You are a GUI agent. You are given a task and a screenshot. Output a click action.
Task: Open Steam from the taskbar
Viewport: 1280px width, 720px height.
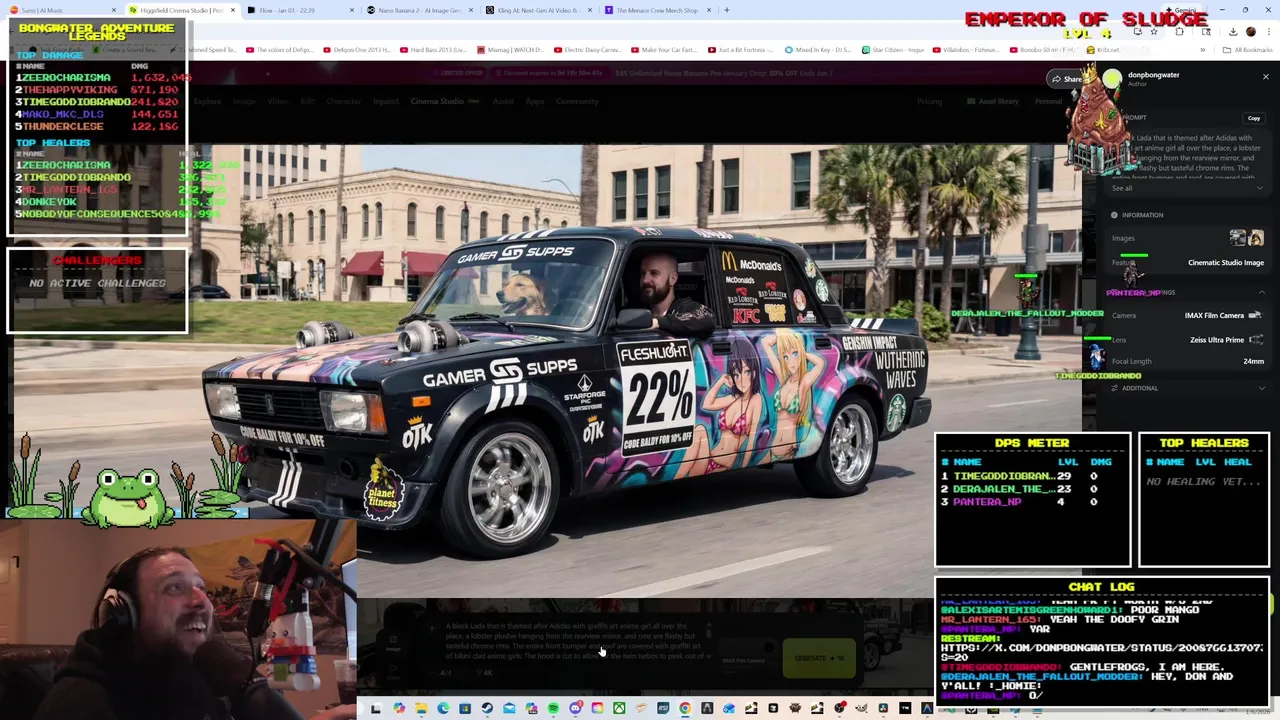tap(487, 709)
